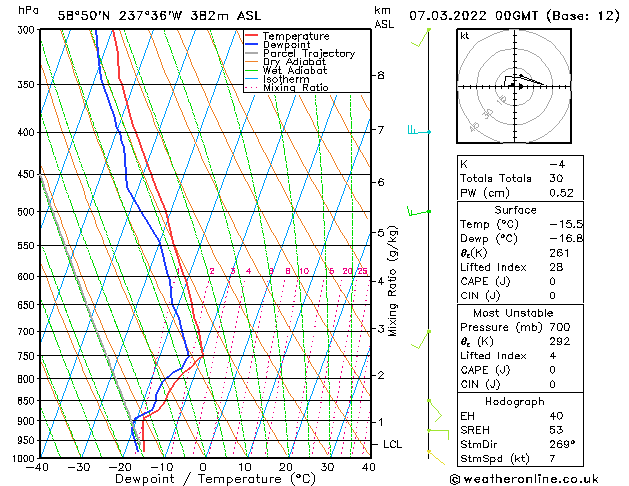Click the Totals Totals value 30
Image resolution: width=629 pixels, height=486 pixels.
[556, 178]
